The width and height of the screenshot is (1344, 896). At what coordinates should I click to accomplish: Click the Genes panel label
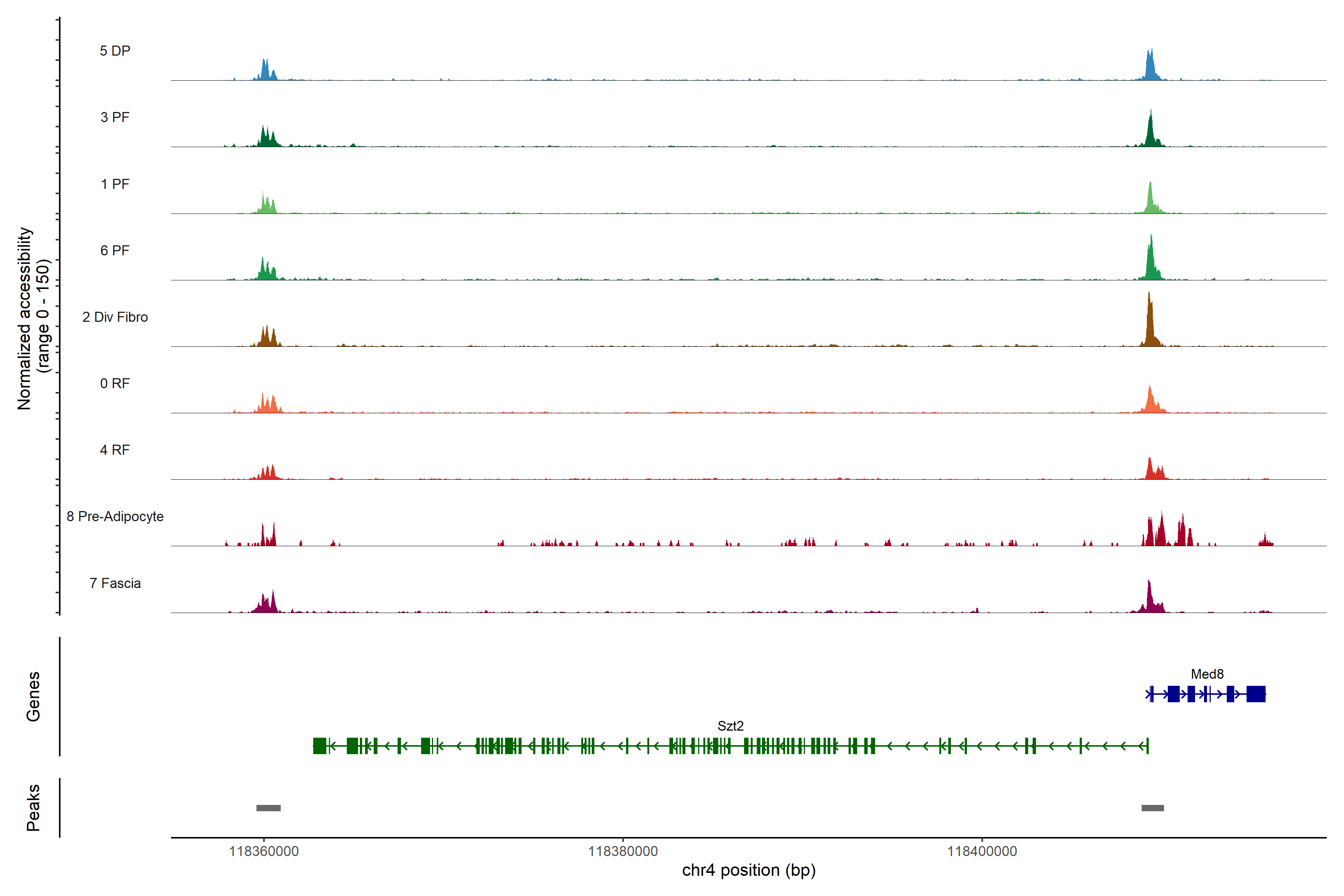33,697
